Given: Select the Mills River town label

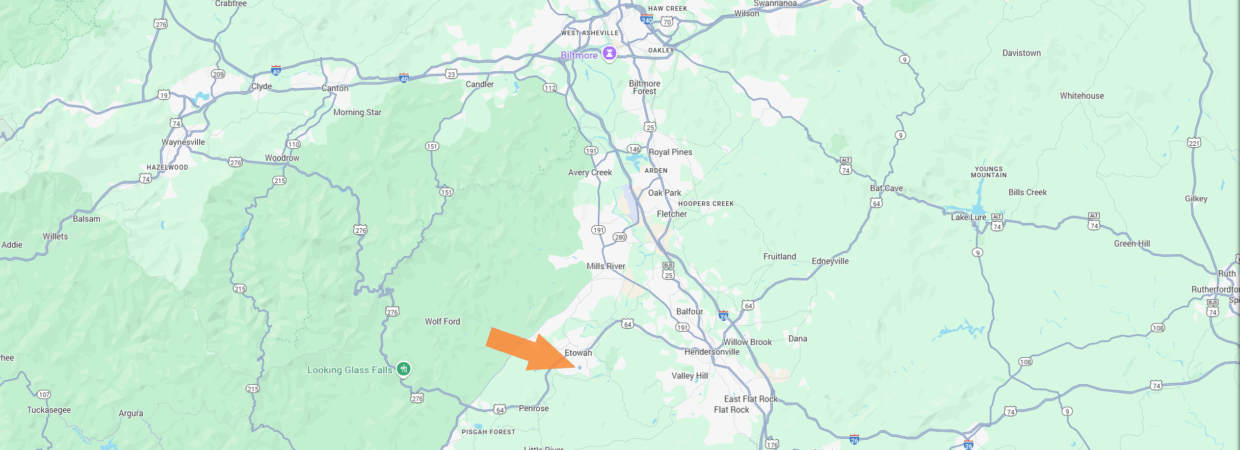Looking at the screenshot, I should pyautogui.click(x=607, y=267).
